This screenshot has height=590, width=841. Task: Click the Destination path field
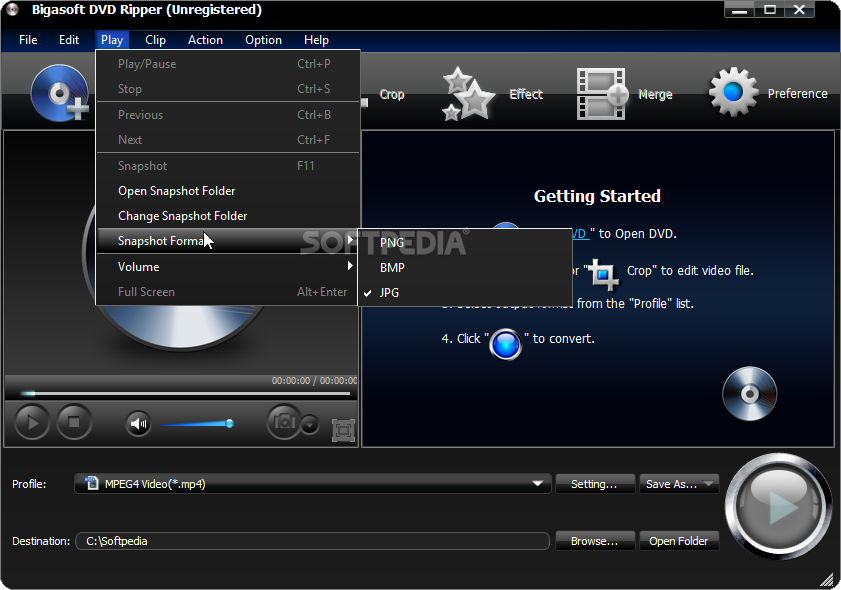pyautogui.click(x=313, y=541)
